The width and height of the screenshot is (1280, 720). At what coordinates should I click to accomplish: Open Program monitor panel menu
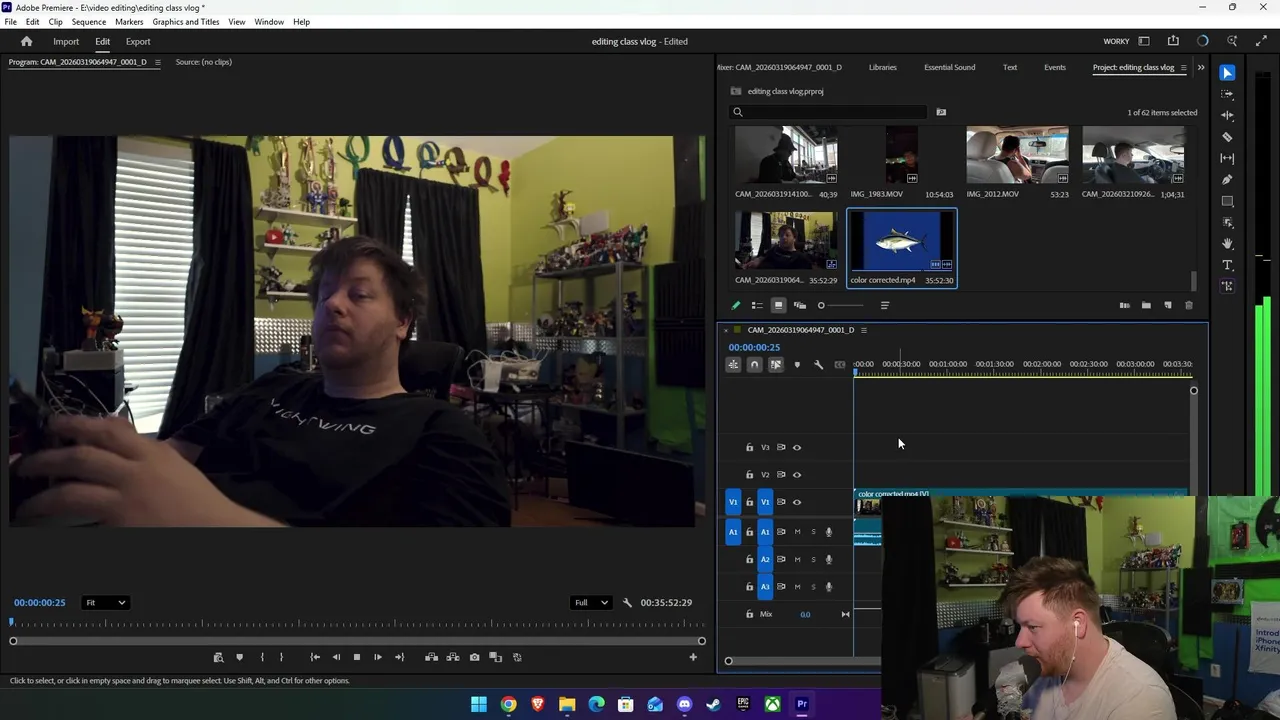coord(157,62)
